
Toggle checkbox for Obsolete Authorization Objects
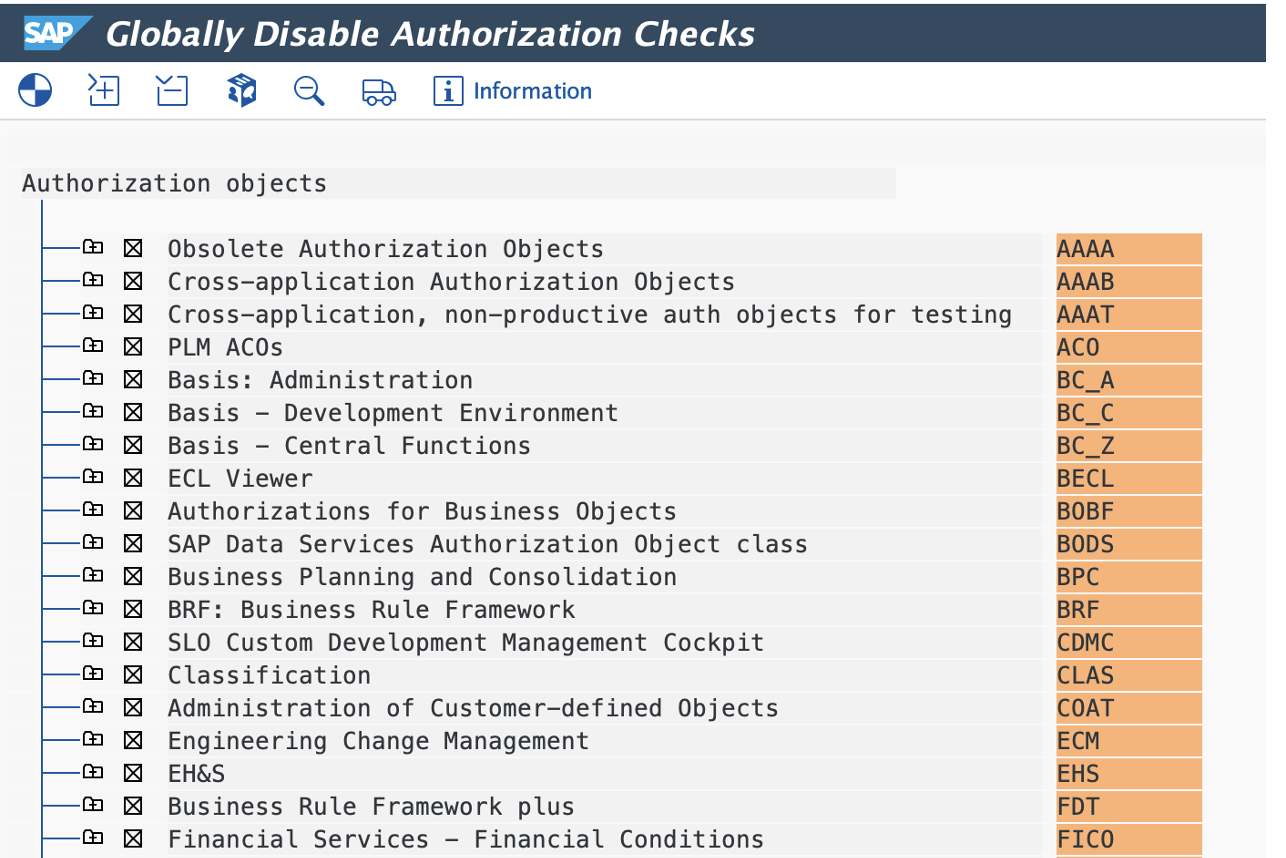[133, 248]
